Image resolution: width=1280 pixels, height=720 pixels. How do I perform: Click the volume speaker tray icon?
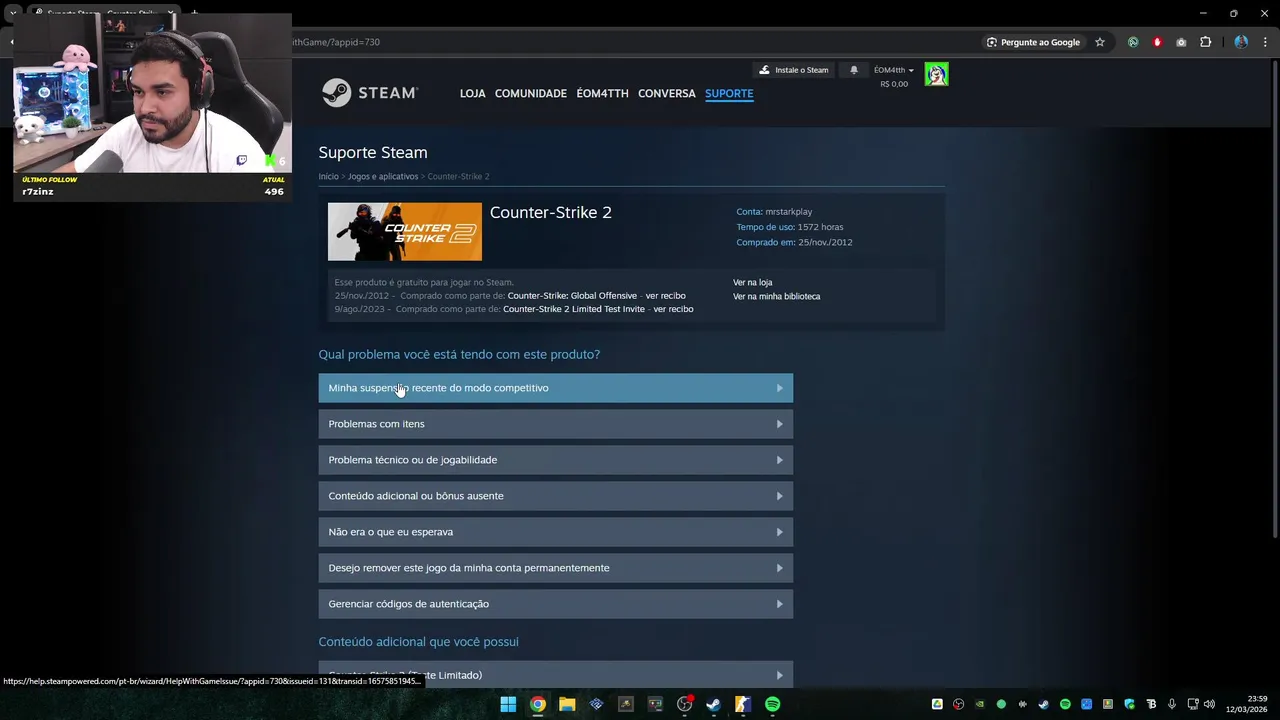point(1209,704)
